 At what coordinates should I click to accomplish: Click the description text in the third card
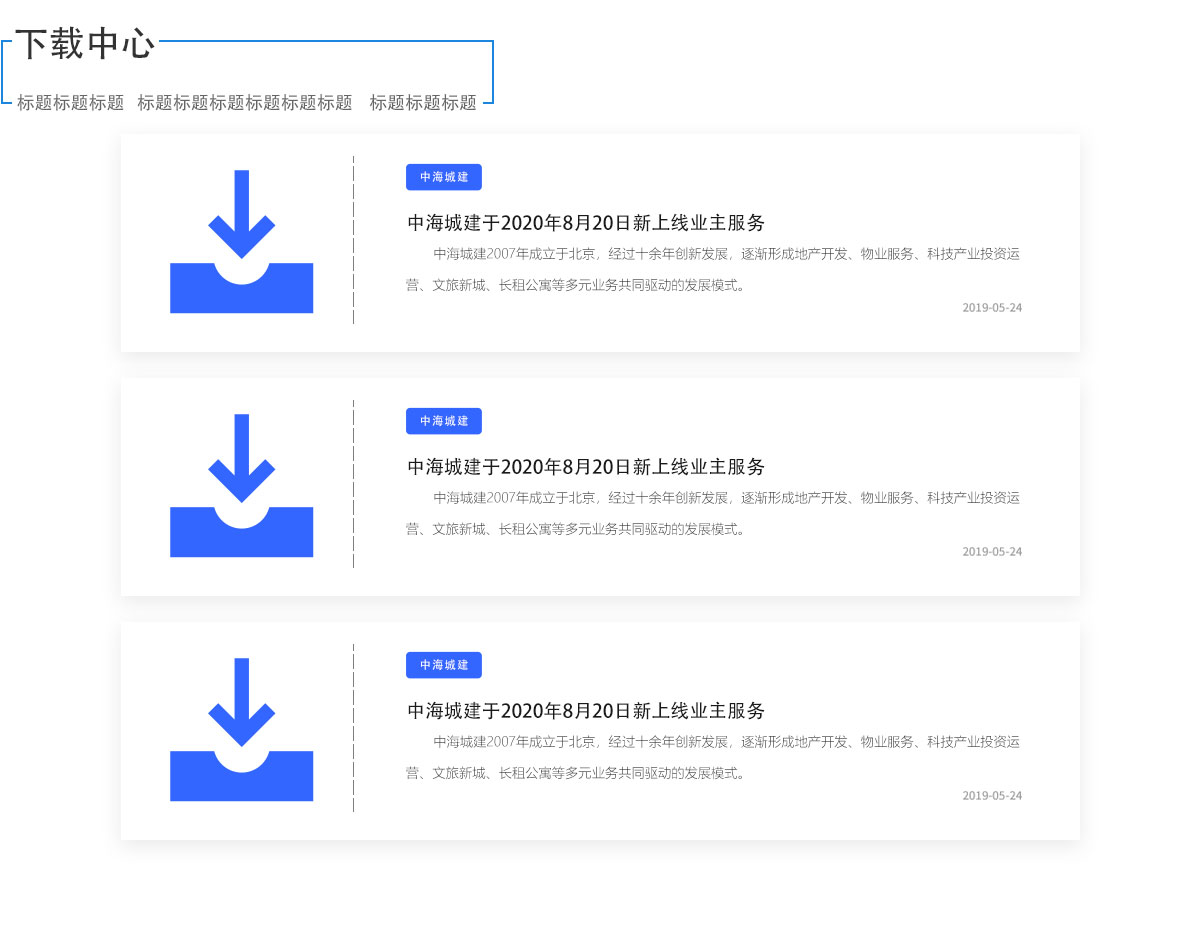coord(713,757)
